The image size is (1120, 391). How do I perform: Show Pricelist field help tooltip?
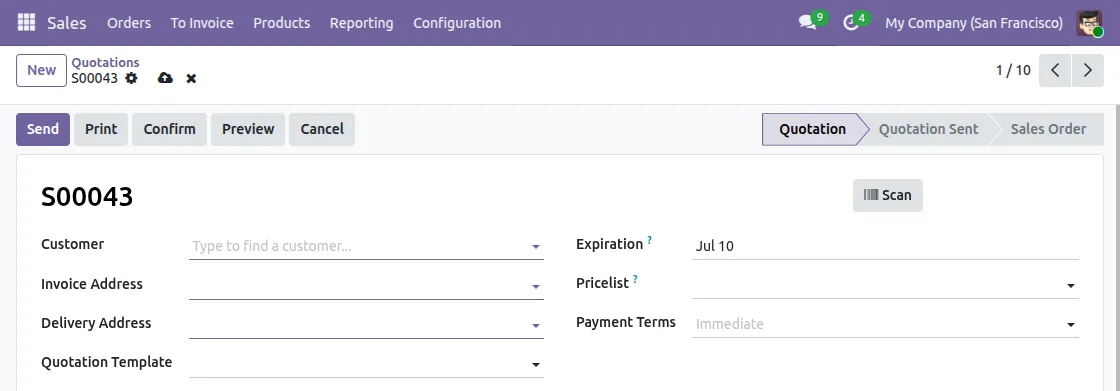[x=635, y=279]
